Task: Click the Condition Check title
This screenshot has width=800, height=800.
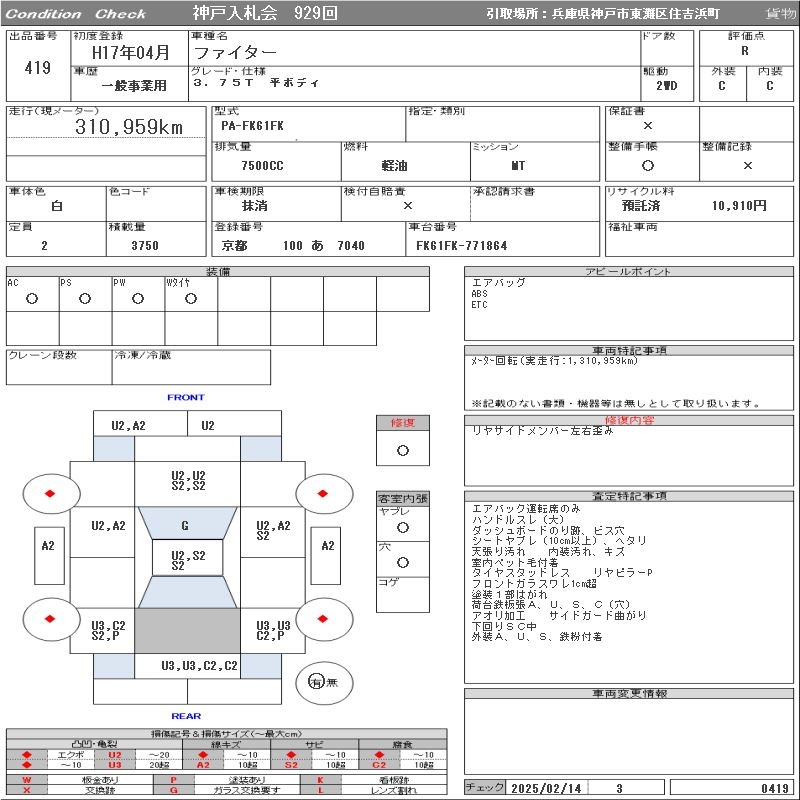Action: 76,14
